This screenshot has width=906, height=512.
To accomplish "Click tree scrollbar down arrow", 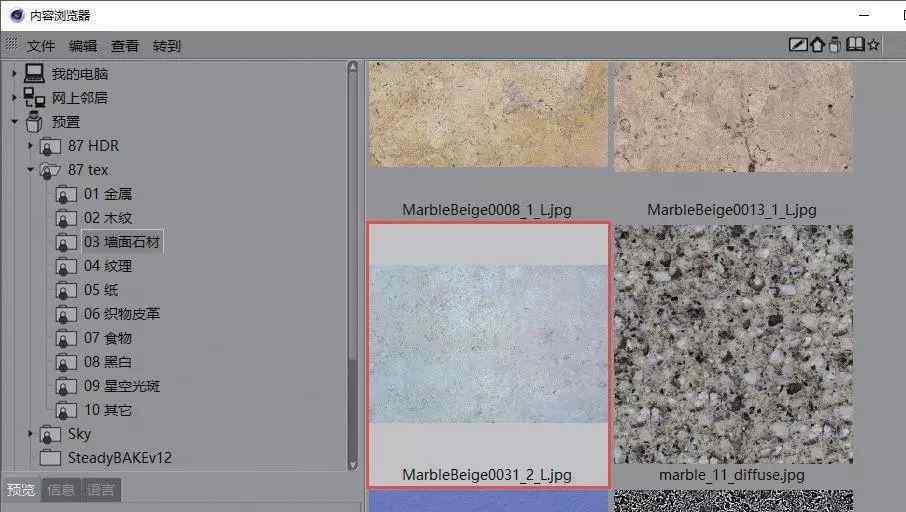I will (x=353, y=465).
